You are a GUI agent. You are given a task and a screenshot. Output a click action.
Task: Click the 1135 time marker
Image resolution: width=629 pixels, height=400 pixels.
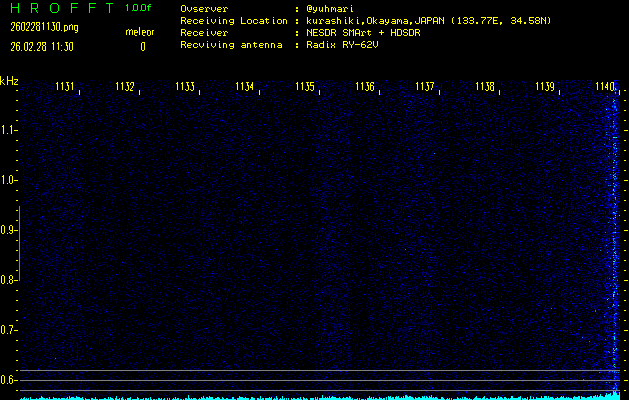coord(304,87)
